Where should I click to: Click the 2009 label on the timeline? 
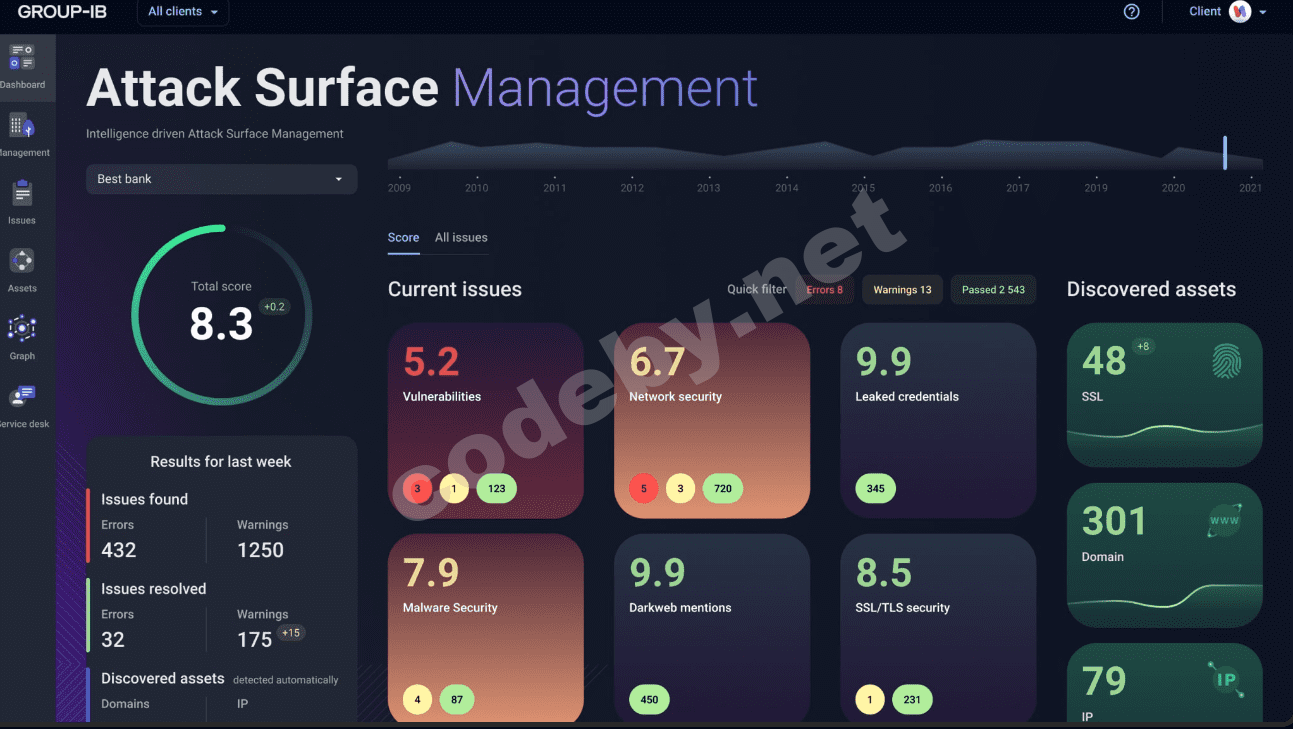[x=399, y=188]
